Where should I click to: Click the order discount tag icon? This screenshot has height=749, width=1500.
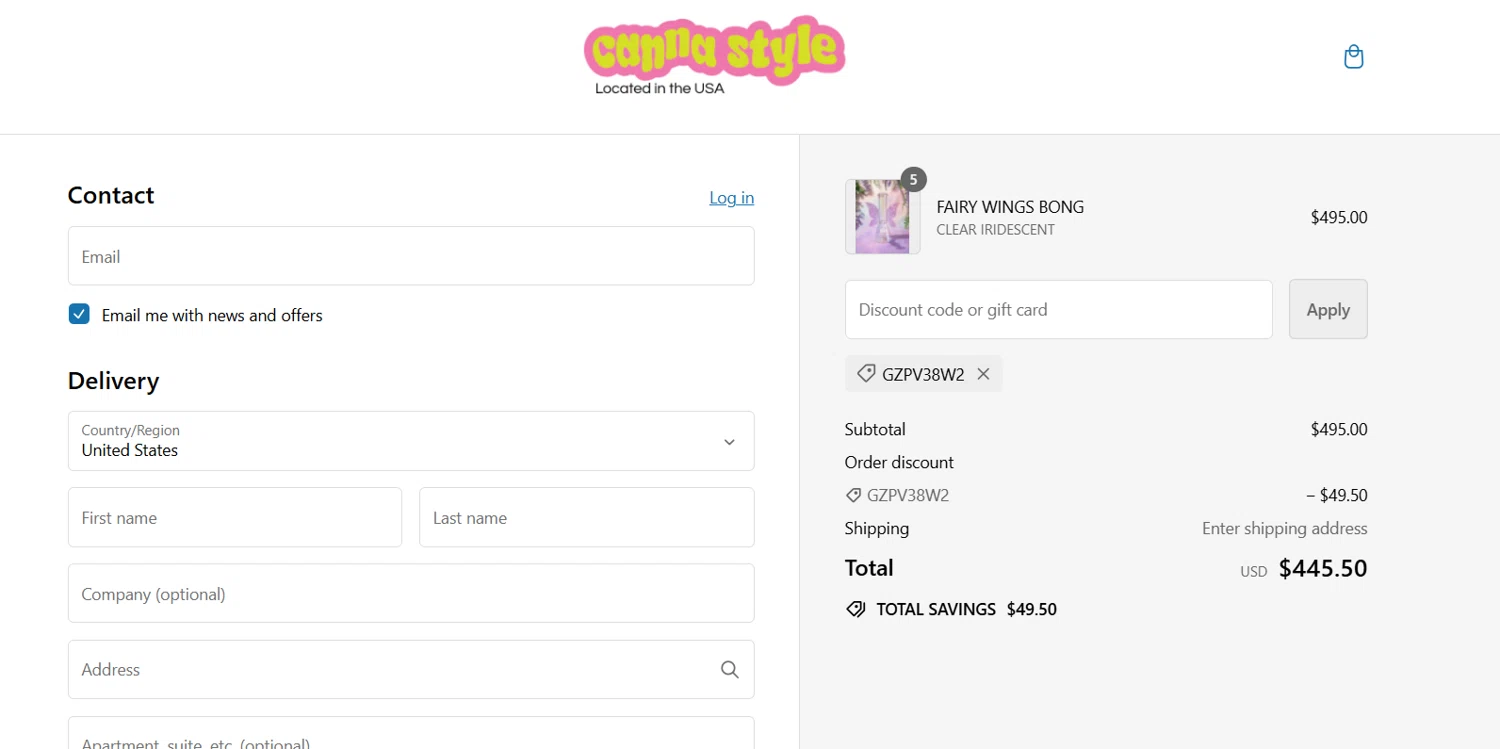point(853,495)
